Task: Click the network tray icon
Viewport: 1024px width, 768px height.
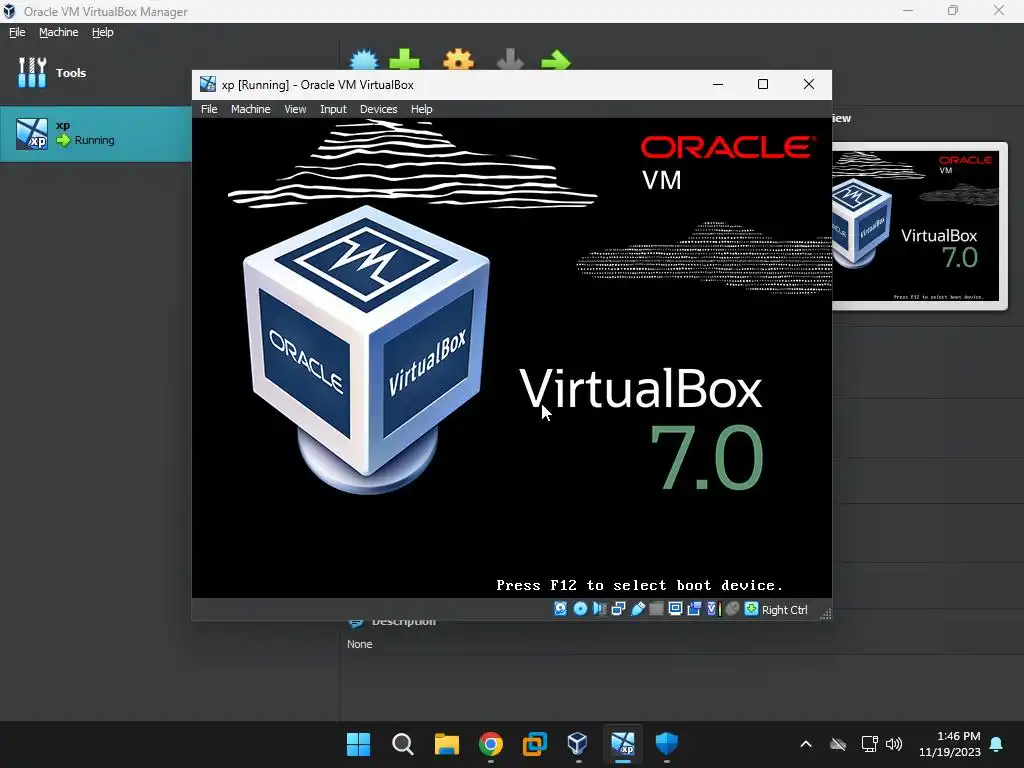Action: [x=869, y=744]
